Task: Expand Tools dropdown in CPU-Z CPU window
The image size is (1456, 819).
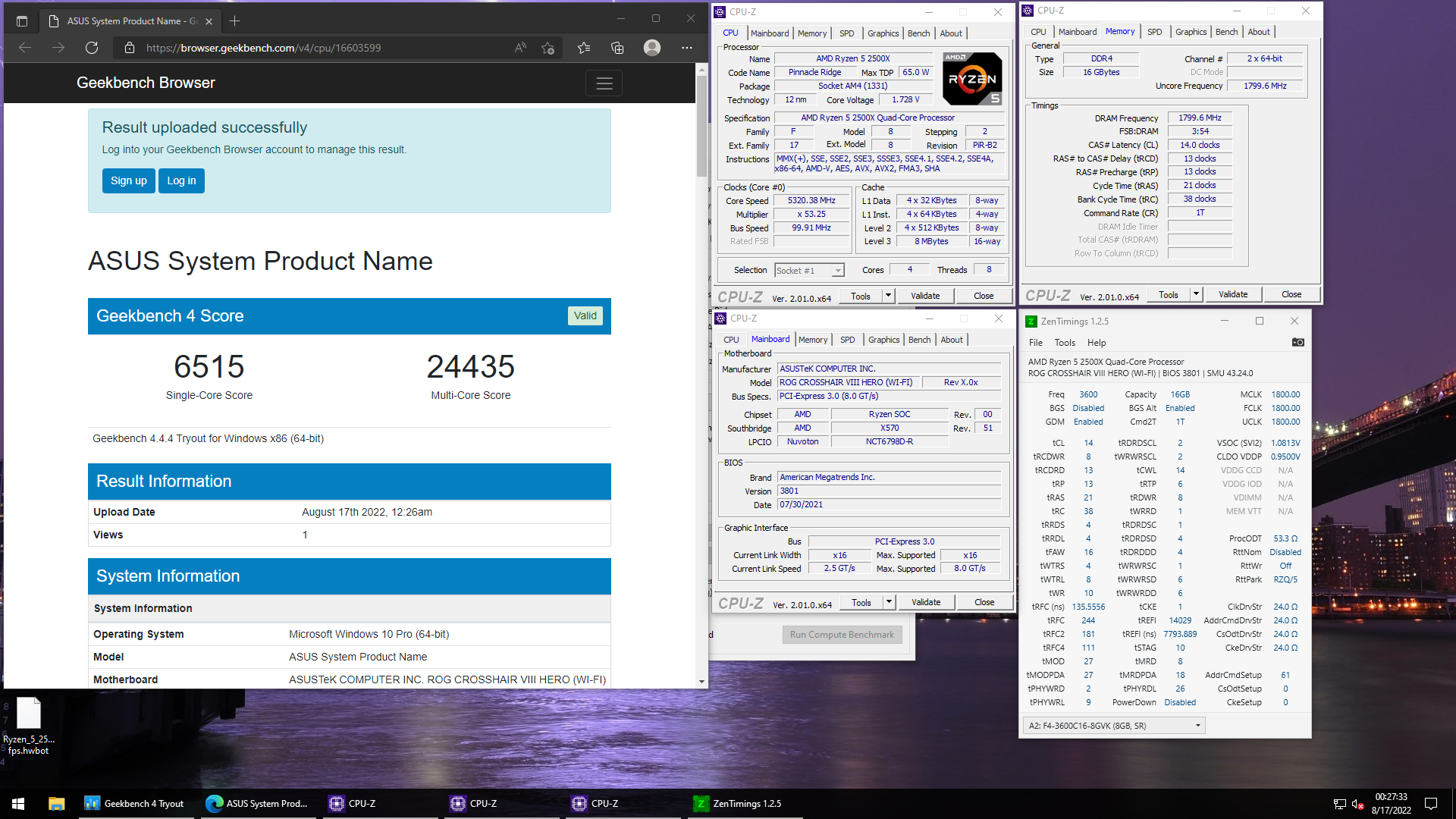Action: [x=888, y=296]
